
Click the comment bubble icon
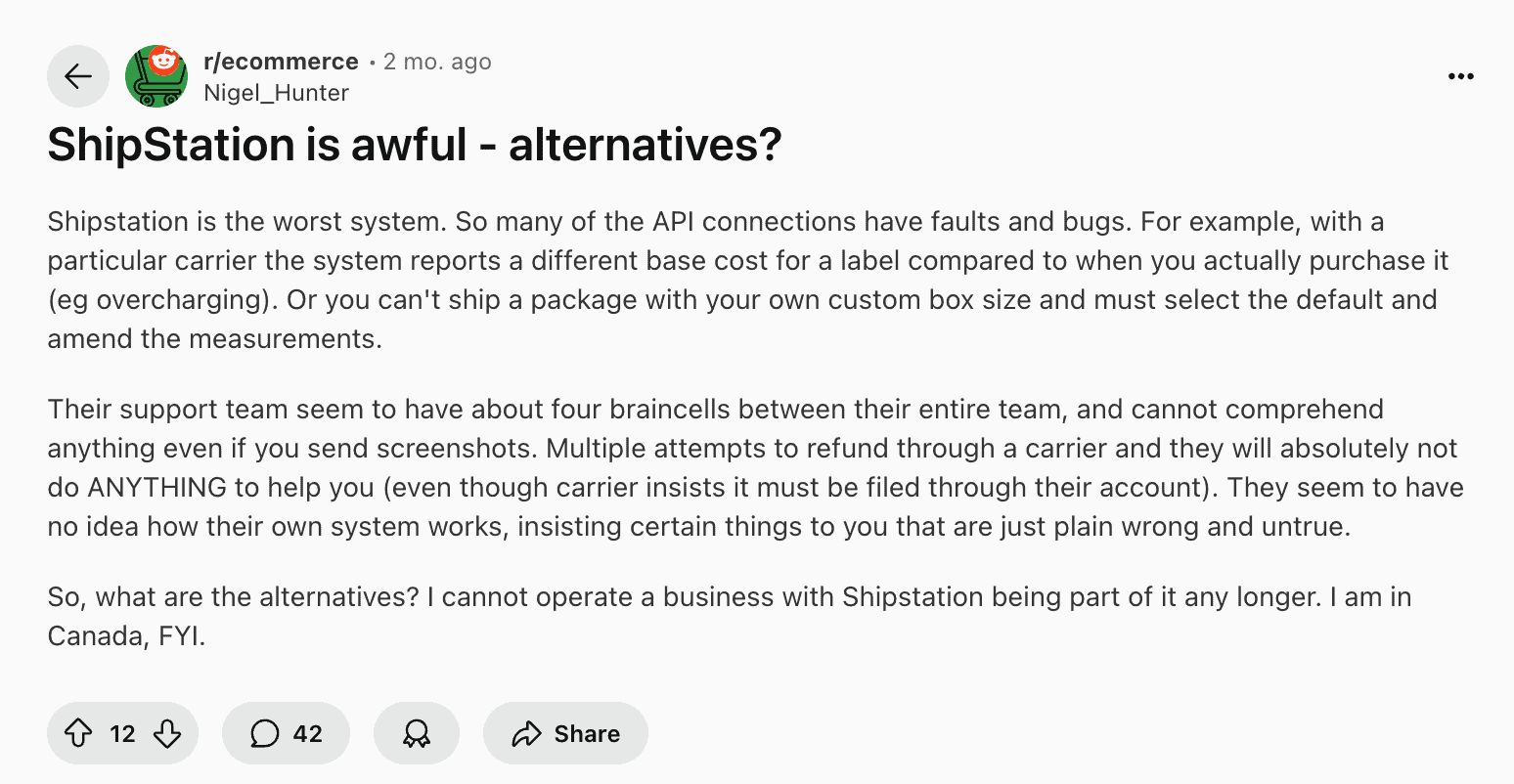pos(264,733)
